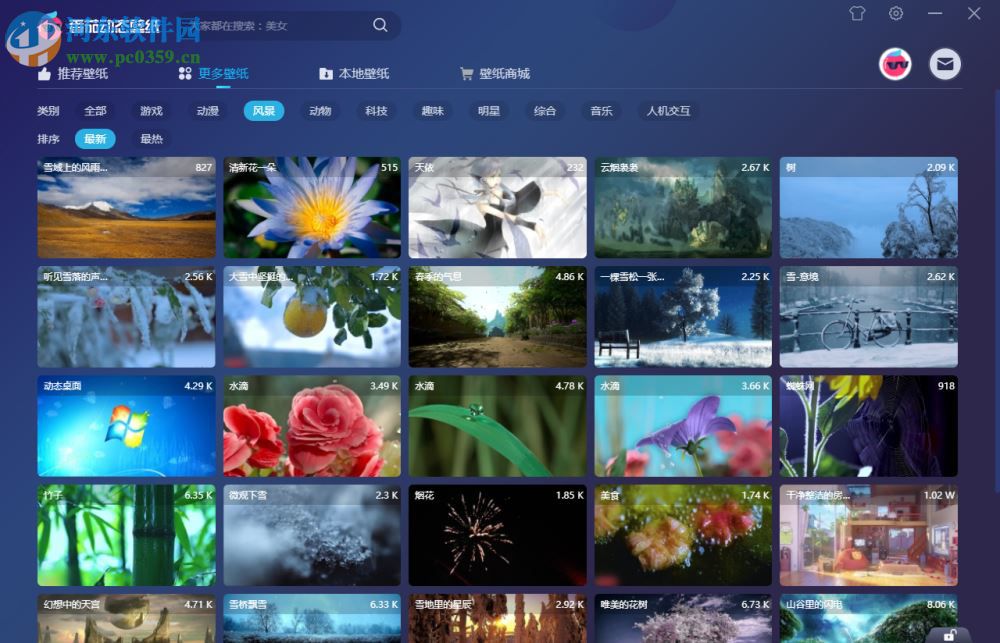Viewport: 1000px width, 643px height.
Task: Select the 科技 category filter
Action: click(x=376, y=111)
